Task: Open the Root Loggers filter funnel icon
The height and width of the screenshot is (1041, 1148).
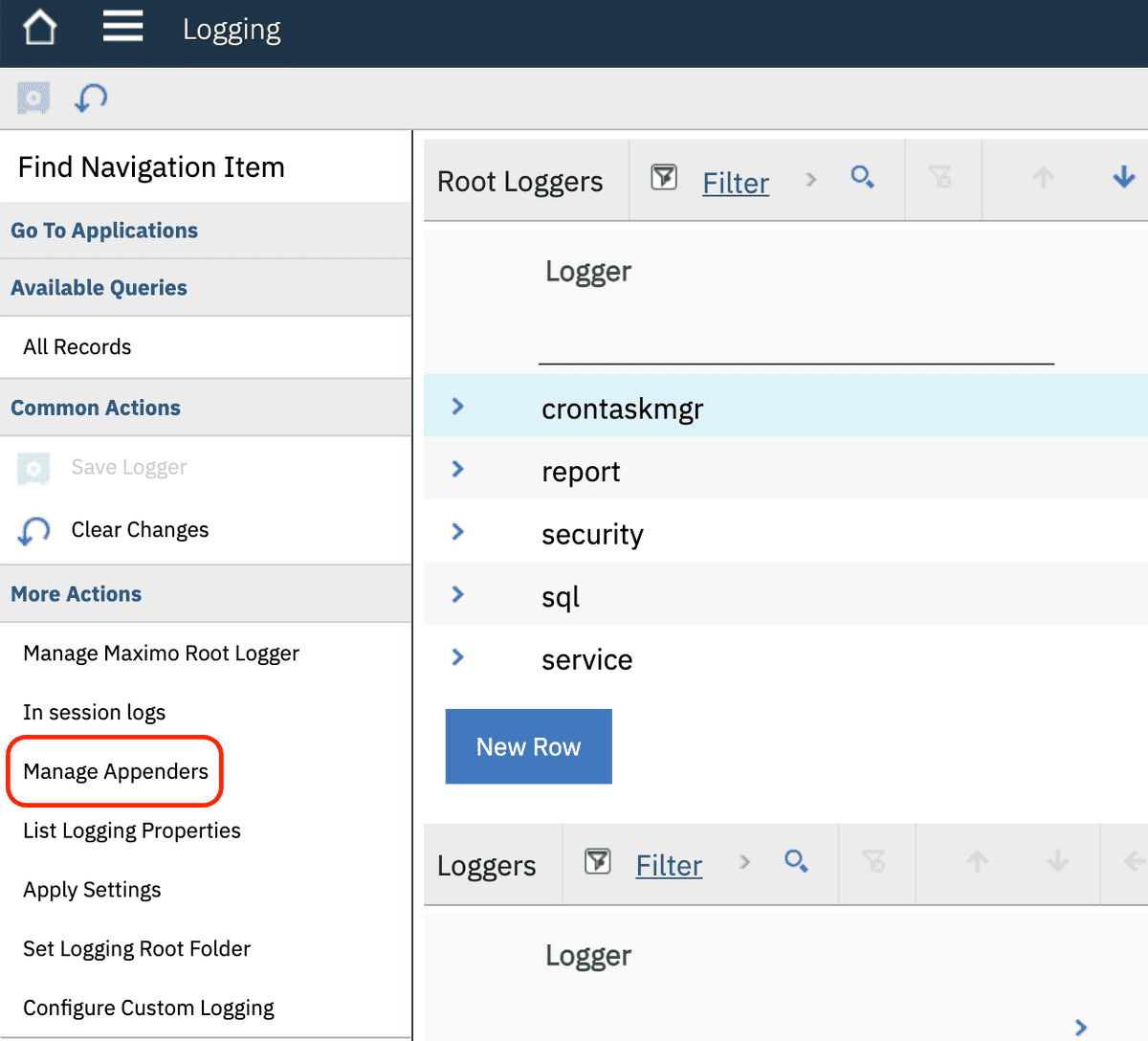Action: coord(664,178)
